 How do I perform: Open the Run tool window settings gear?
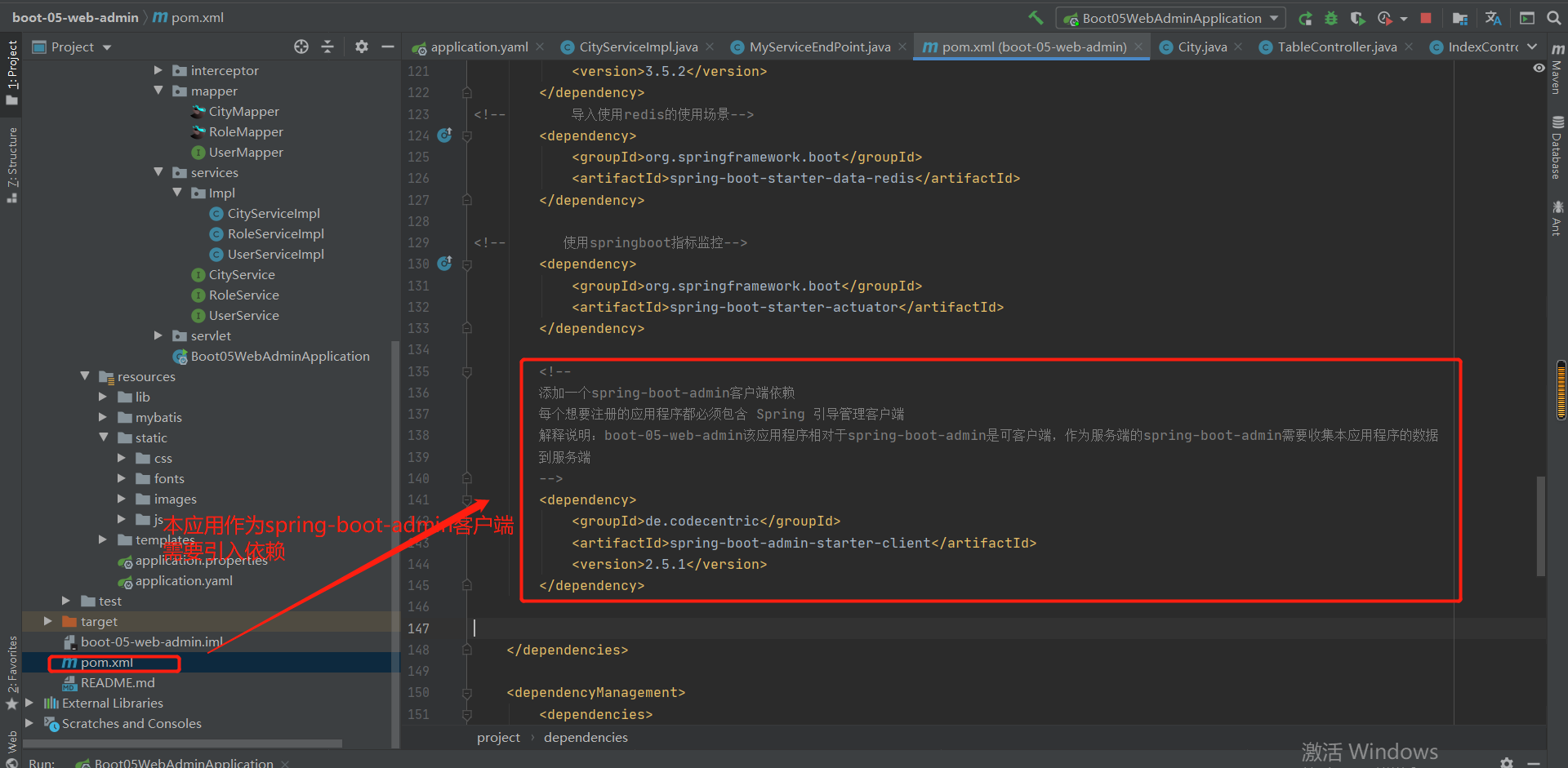coord(1507,762)
